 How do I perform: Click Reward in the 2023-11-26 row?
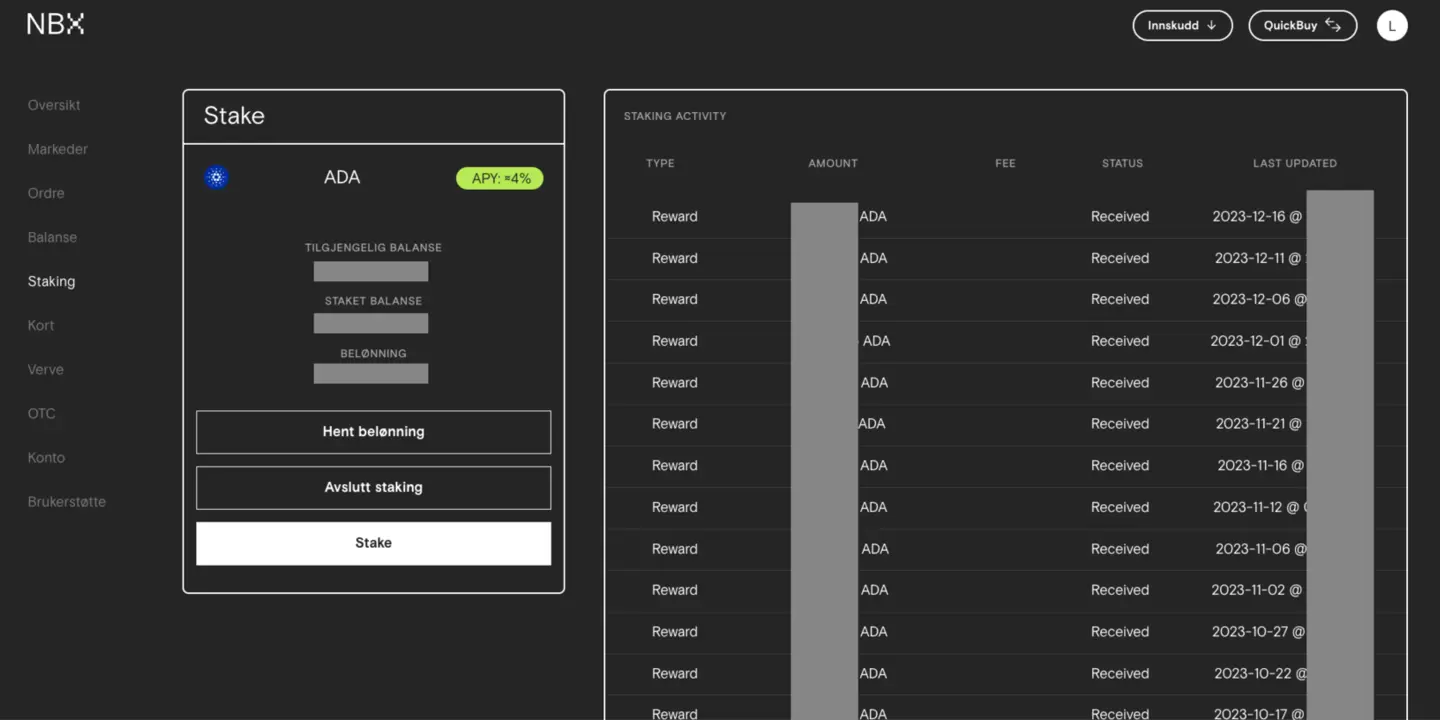675,383
